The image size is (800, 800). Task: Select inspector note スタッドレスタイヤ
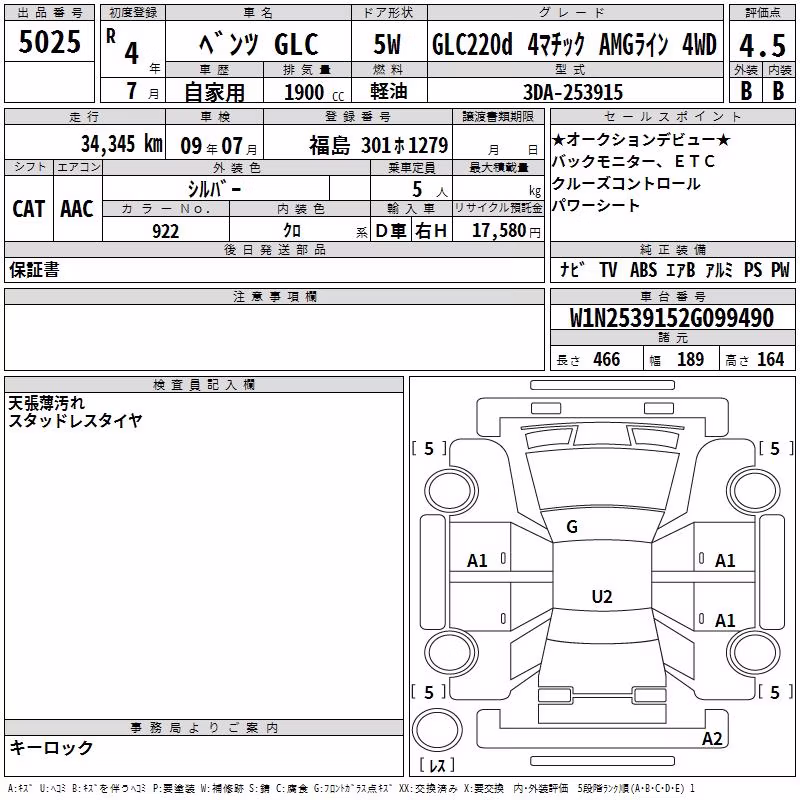75,420
